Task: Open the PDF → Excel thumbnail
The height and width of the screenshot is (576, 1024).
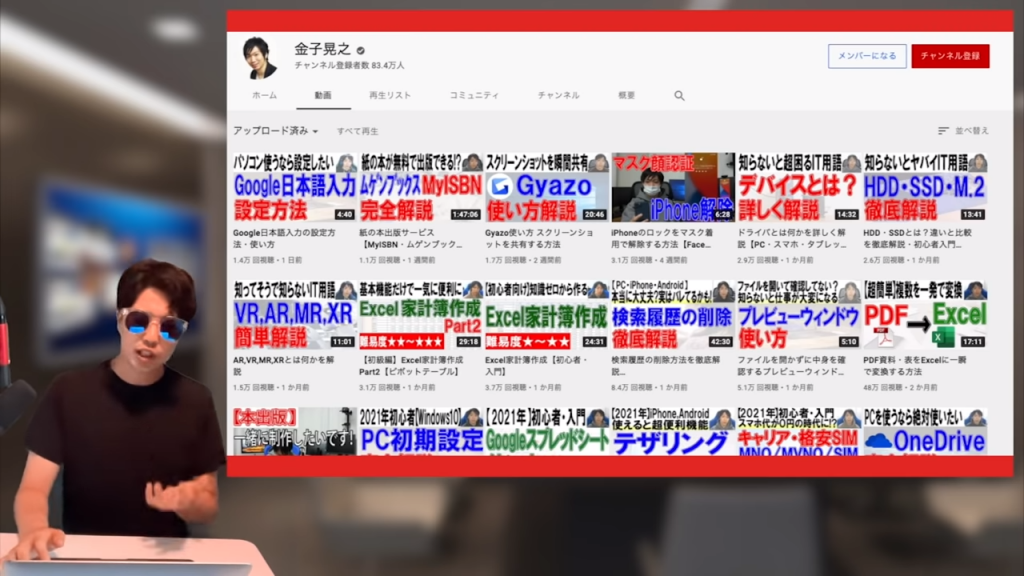Action: coord(925,315)
